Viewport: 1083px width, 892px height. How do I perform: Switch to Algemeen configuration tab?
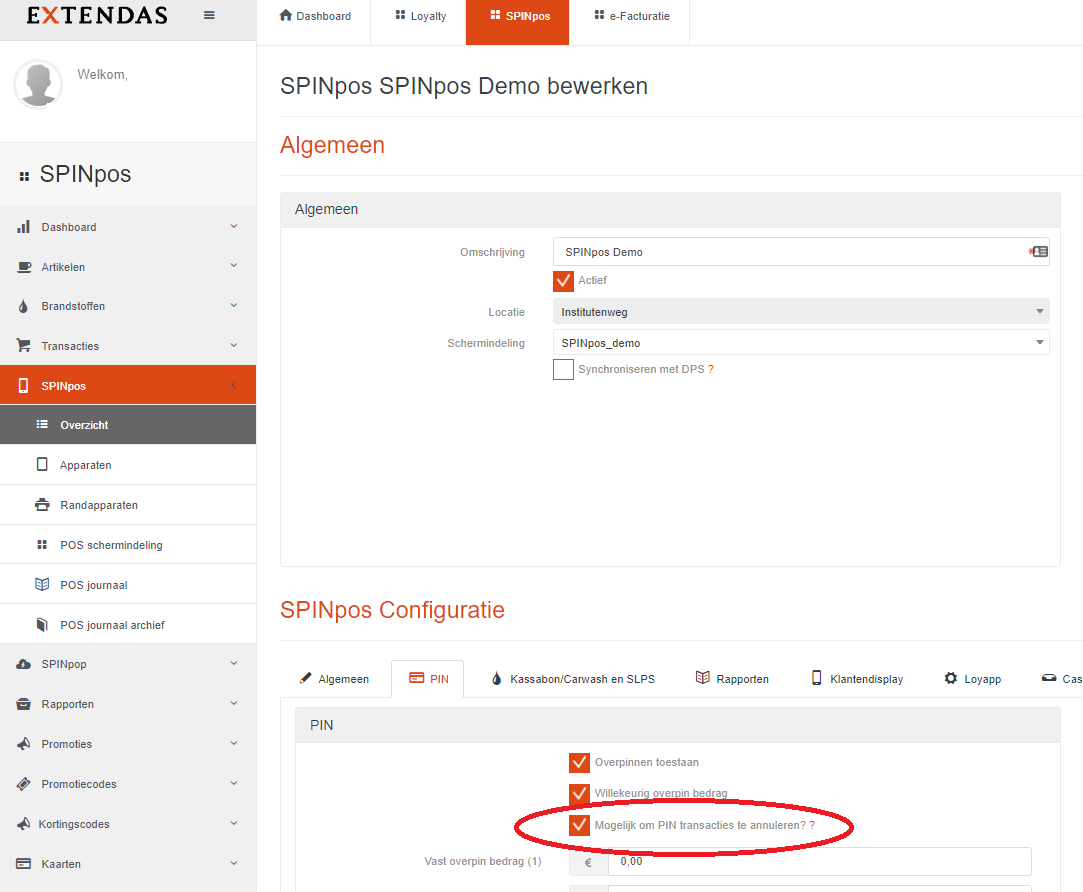pyautogui.click(x=334, y=679)
